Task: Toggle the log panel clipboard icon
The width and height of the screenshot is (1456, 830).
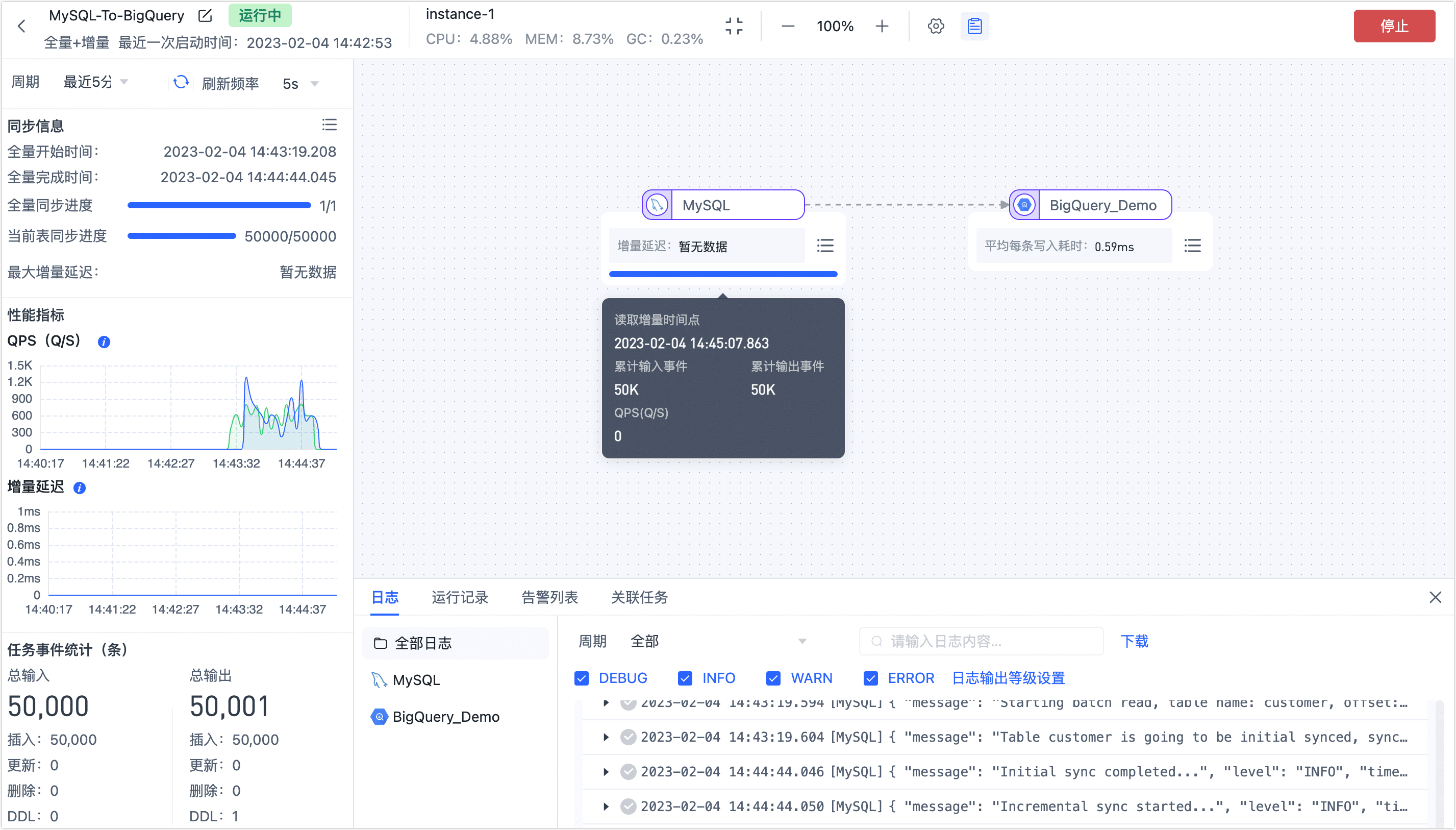Action: [974, 26]
